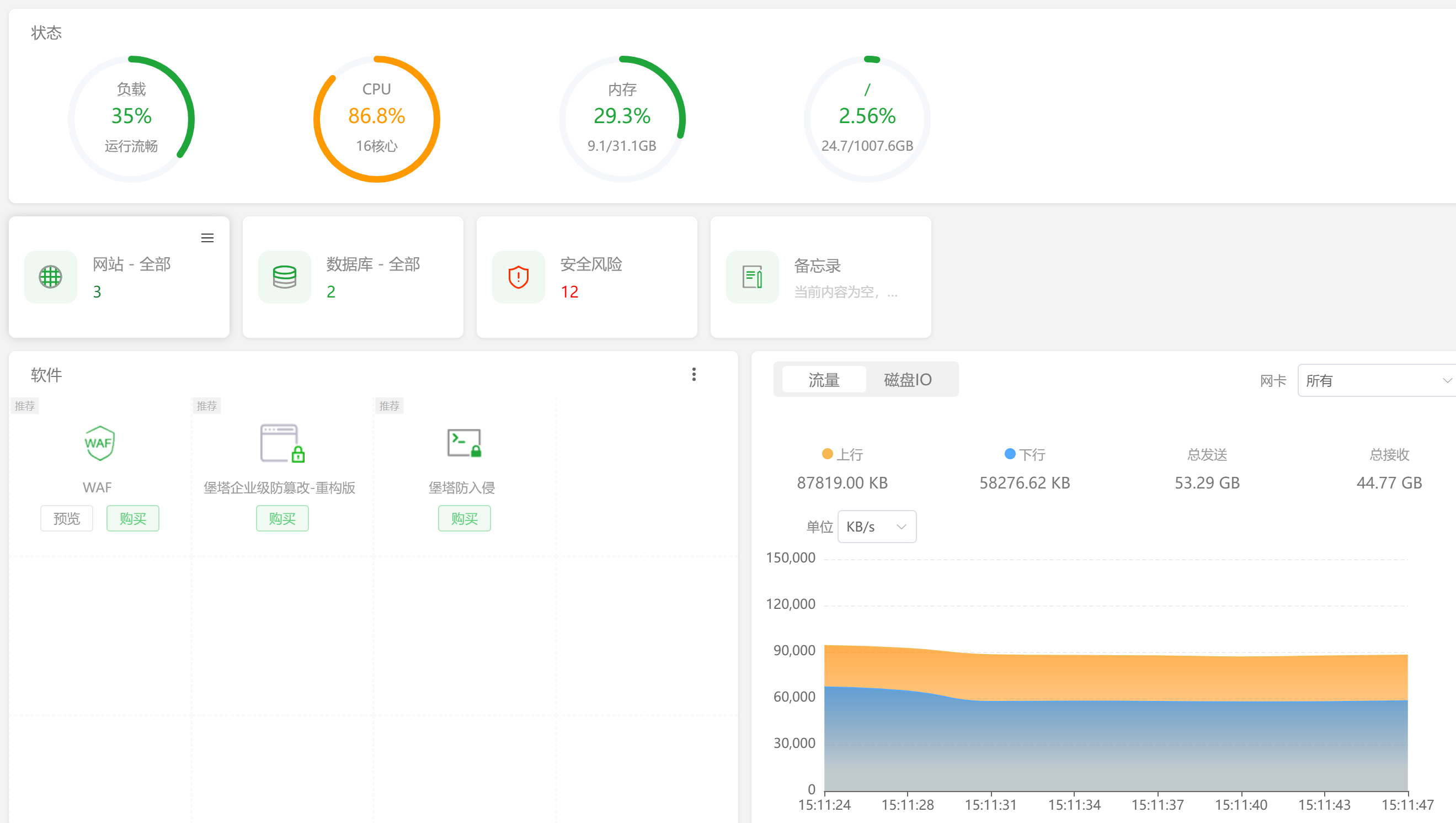Click the intrusion prevention terminal icon
The width and height of the screenshot is (1456, 823).
click(465, 443)
